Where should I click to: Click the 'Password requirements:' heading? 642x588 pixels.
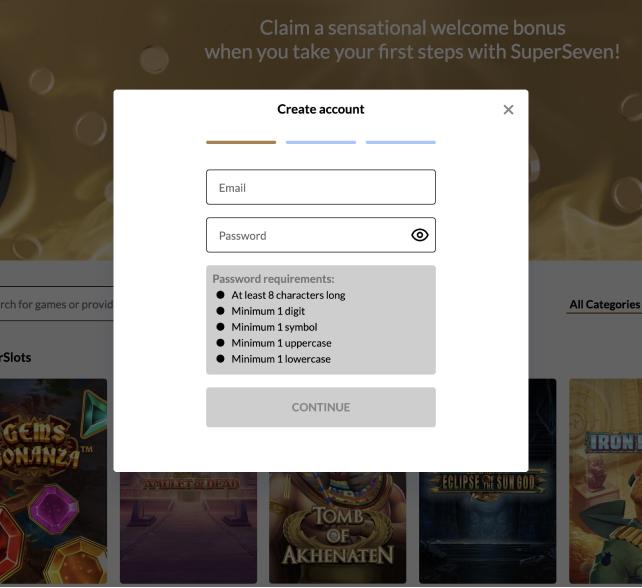pos(273,279)
